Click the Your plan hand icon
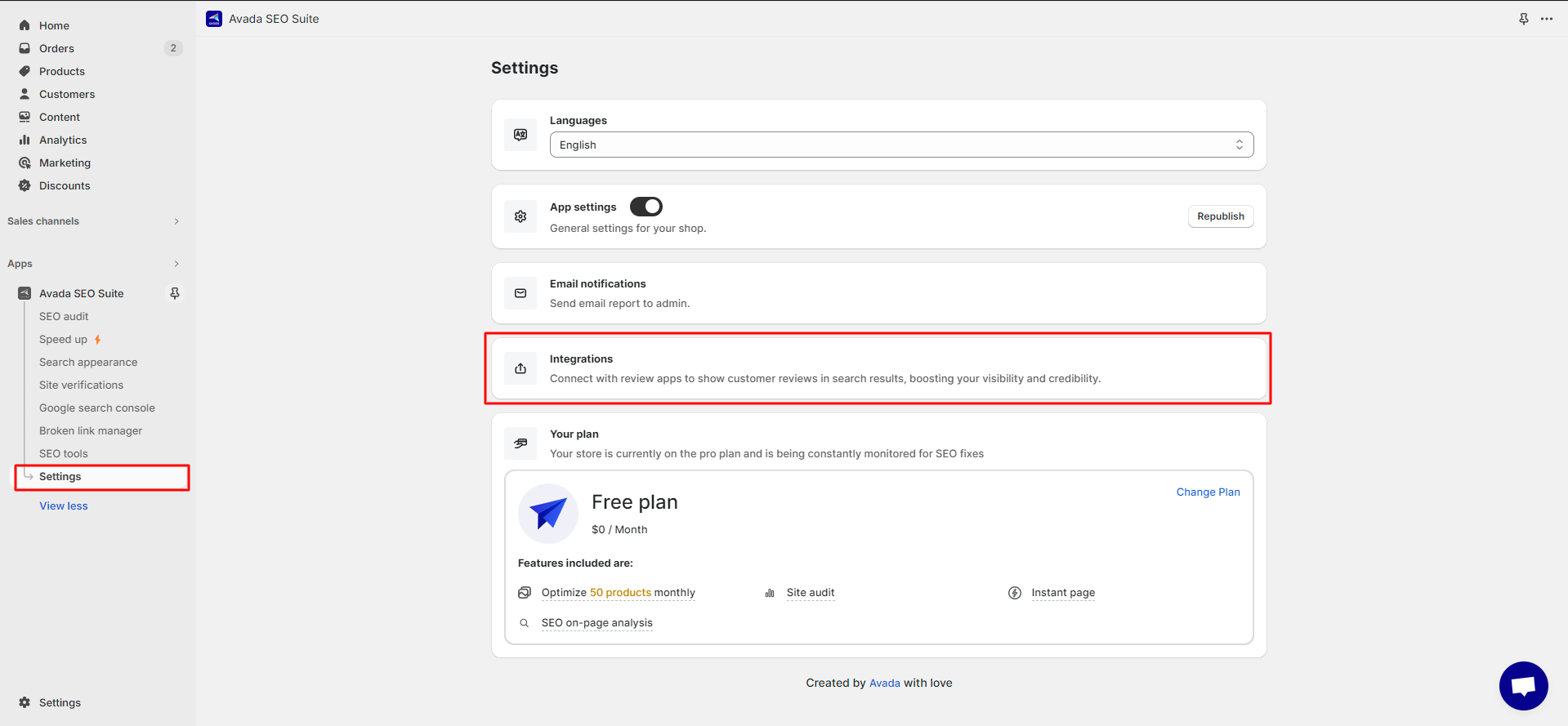 [520, 443]
